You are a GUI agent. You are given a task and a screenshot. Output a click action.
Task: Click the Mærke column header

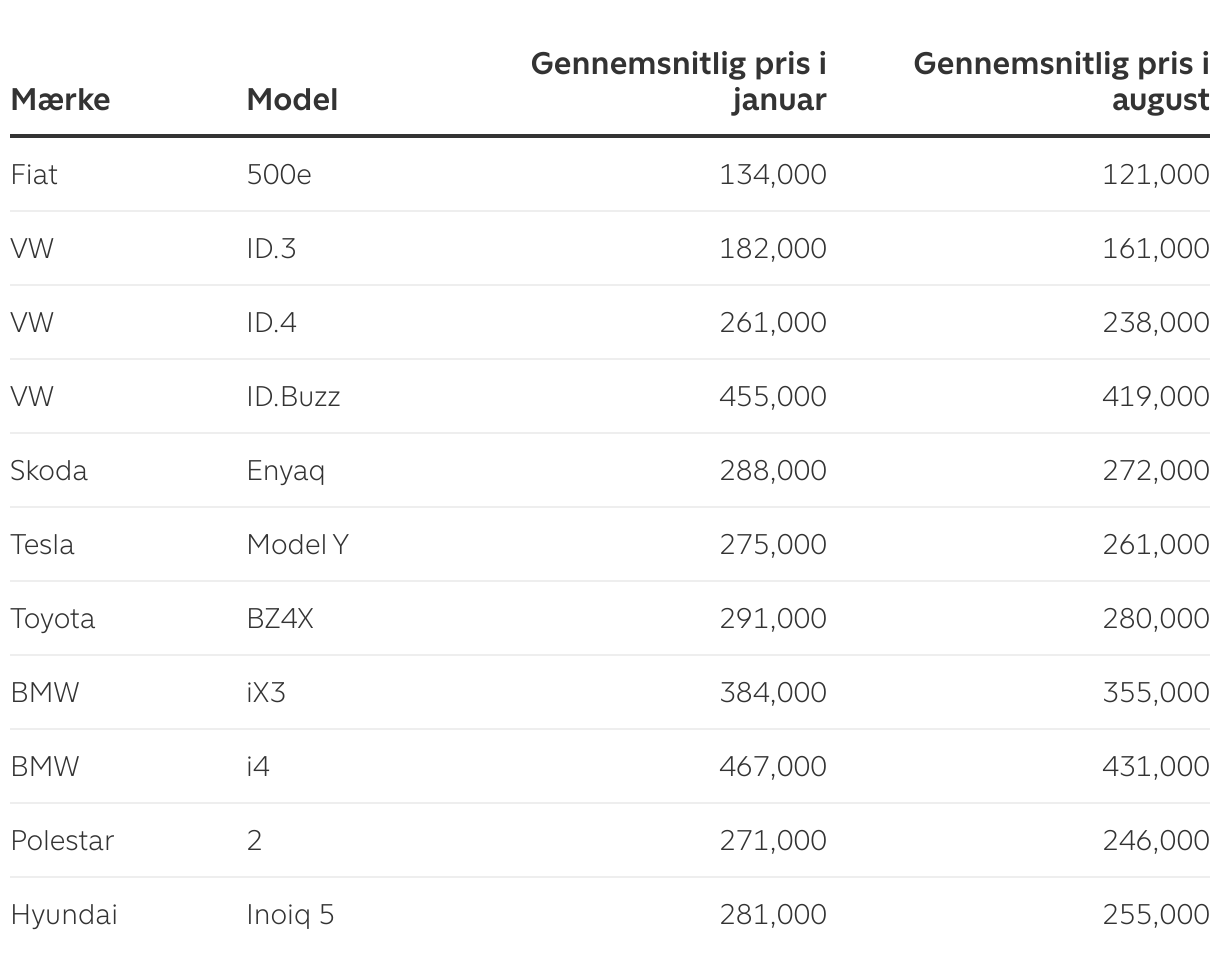pyautogui.click(x=60, y=100)
